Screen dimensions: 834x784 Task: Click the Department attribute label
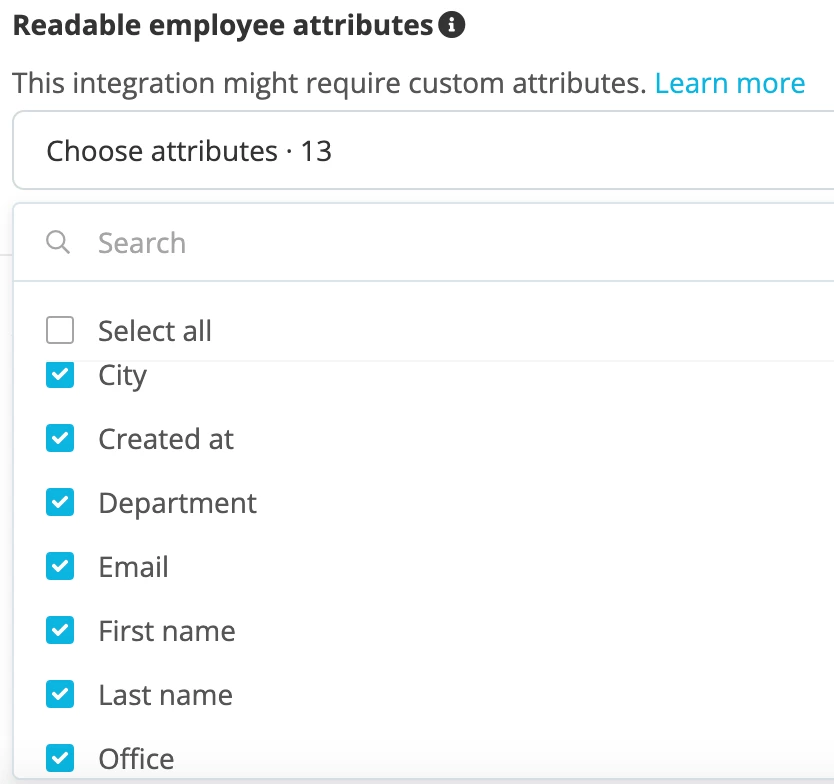click(178, 503)
